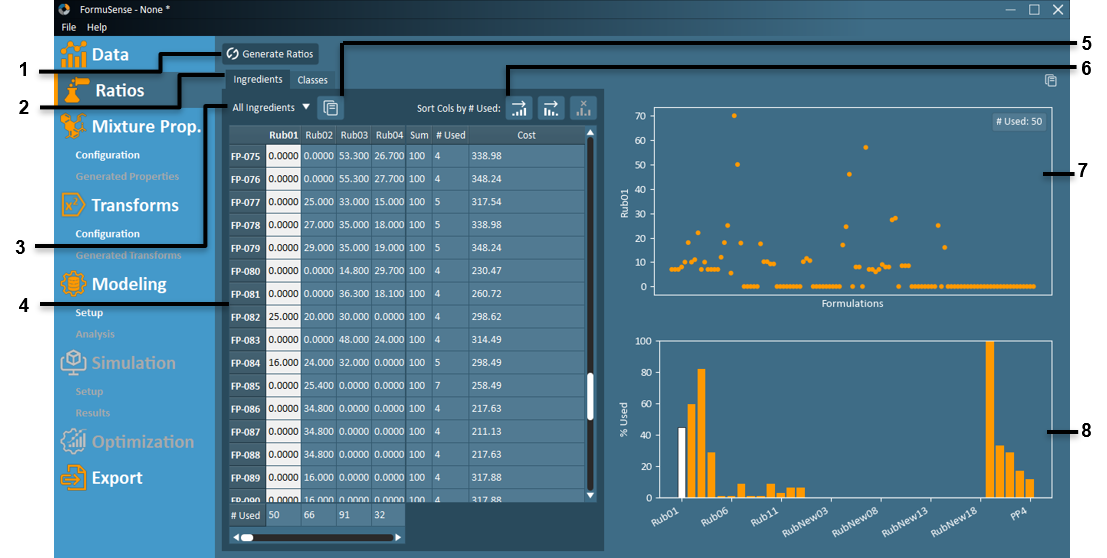This screenshot has width=1107, height=558.
Task: Copy table using icon beside All Ingredients
Action: pos(330,108)
